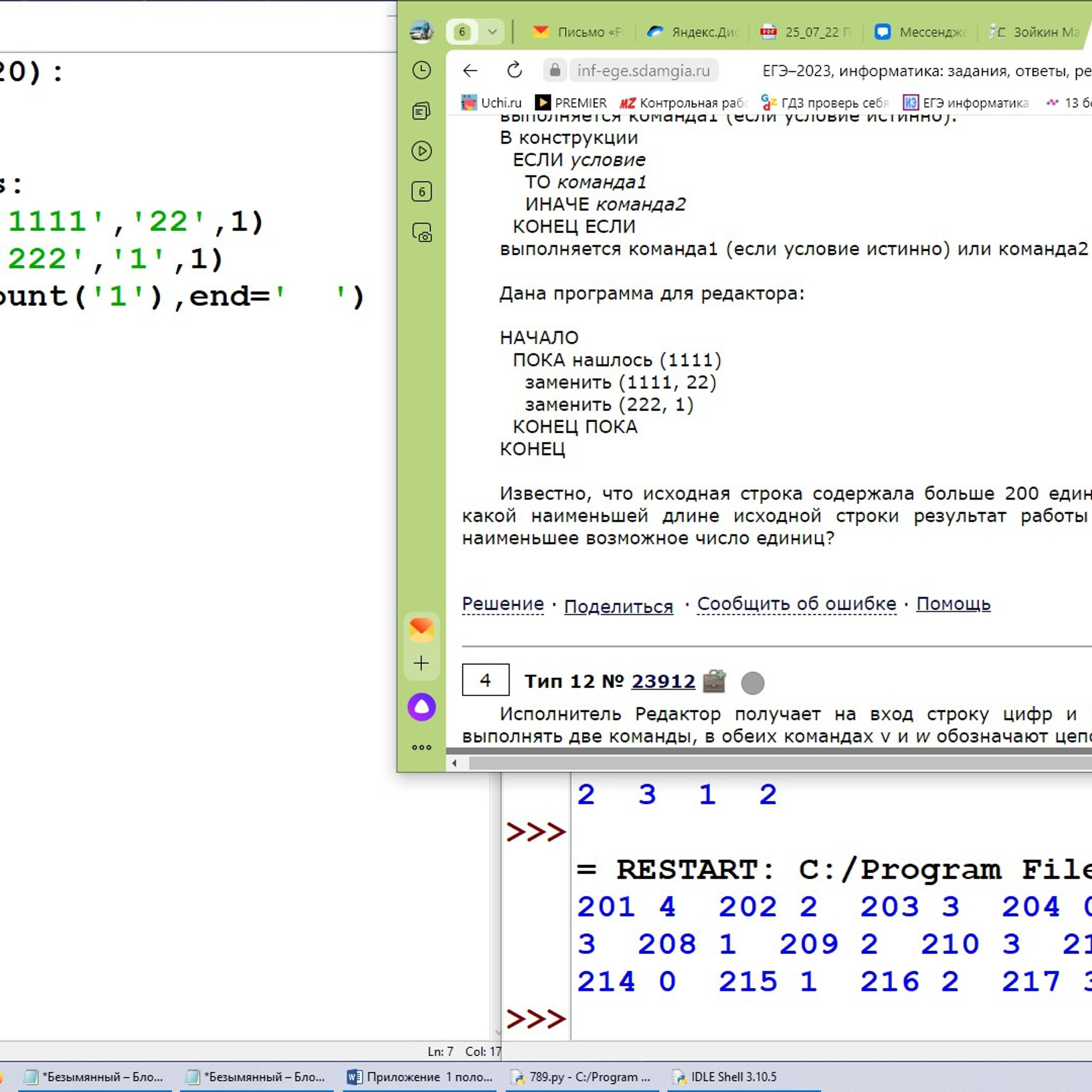Screen dimensions: 1092x1092
Task: Click the Поделиться link
Action: [618, 606]
